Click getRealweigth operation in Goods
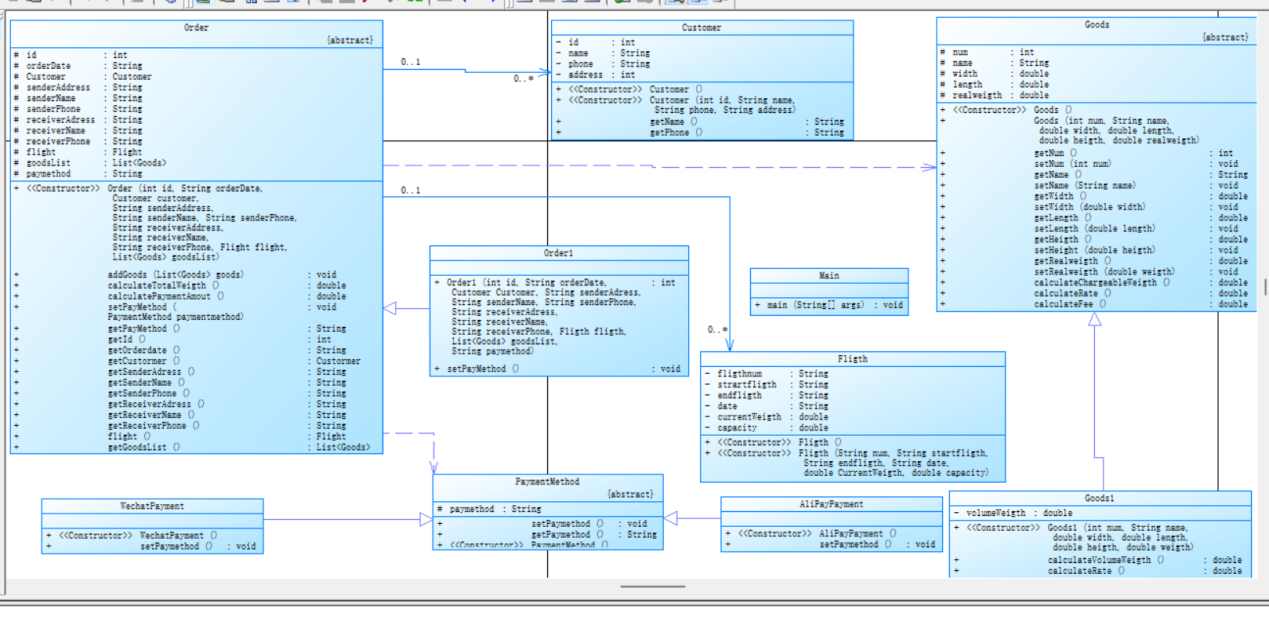This screenshot has height=632, width=1269. pyautogui.click(x=1095, y=261)
